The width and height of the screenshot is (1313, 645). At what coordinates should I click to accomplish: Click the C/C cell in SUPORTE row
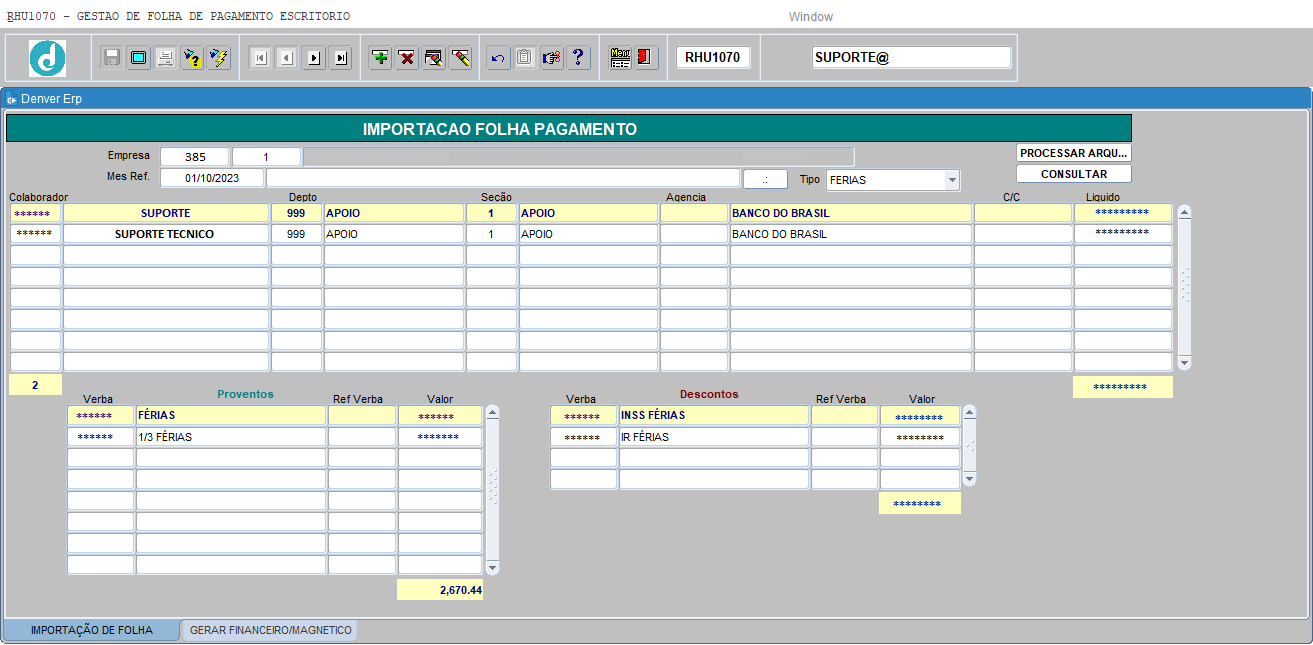(1022, 213)
